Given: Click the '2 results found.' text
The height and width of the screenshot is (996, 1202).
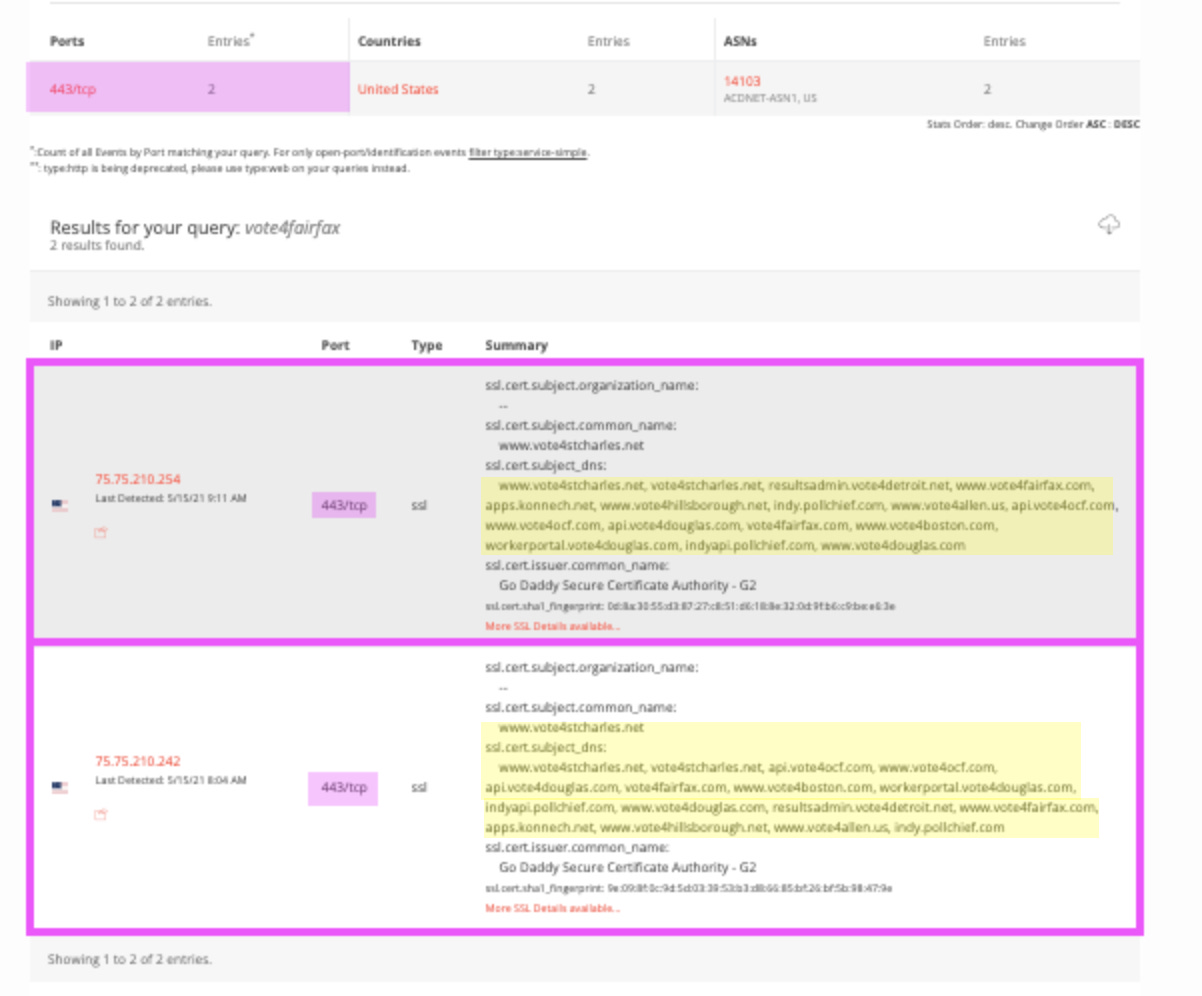Looking at the screenshot, I should coord(97,245).
